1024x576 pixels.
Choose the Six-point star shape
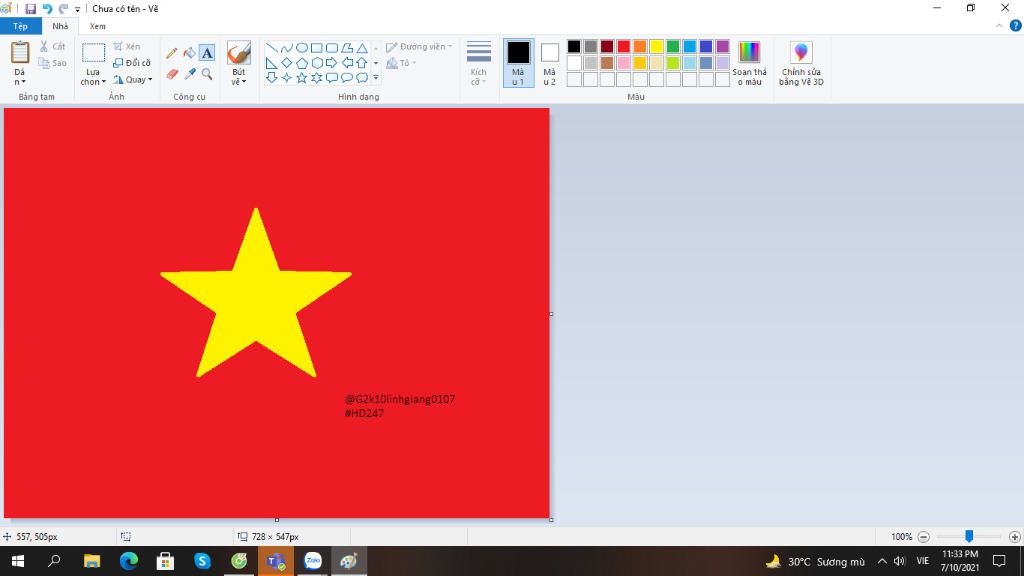coord(317,78)
